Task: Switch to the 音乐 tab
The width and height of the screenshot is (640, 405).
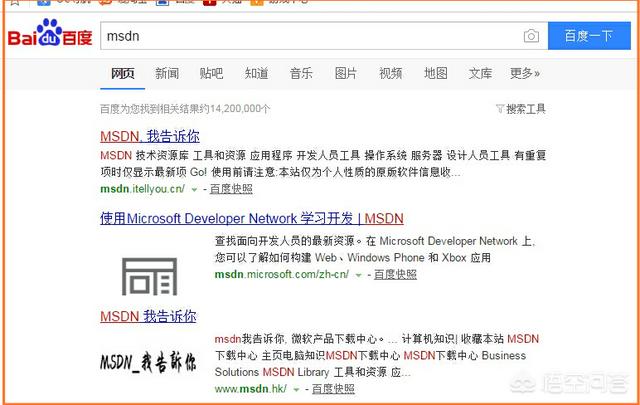Action: click(x=301, y=73)
